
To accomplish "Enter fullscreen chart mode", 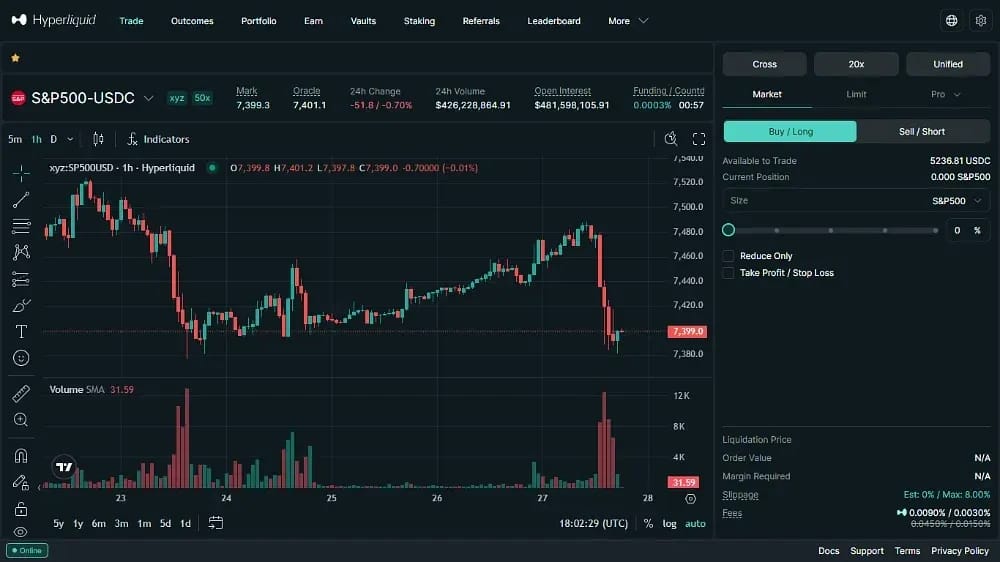I will click(699, 139).
